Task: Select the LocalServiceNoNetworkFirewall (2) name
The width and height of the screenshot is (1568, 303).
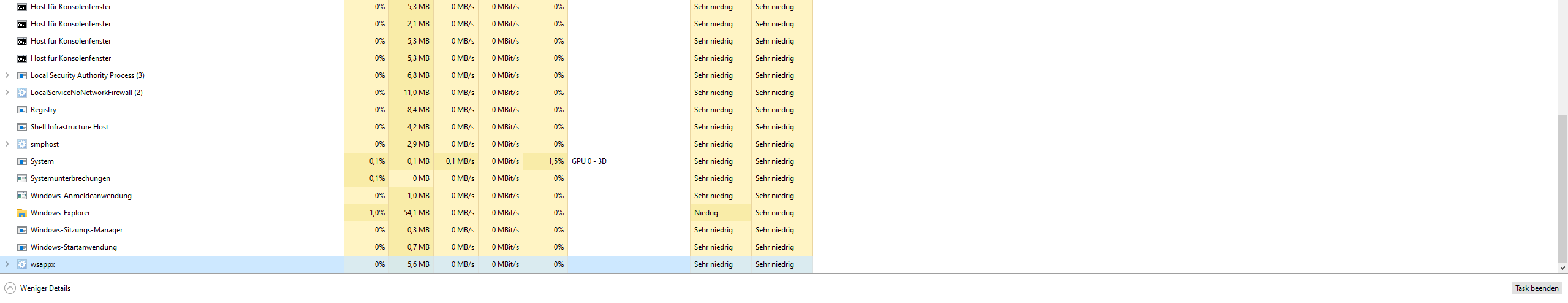Action: tap(86, 93)
